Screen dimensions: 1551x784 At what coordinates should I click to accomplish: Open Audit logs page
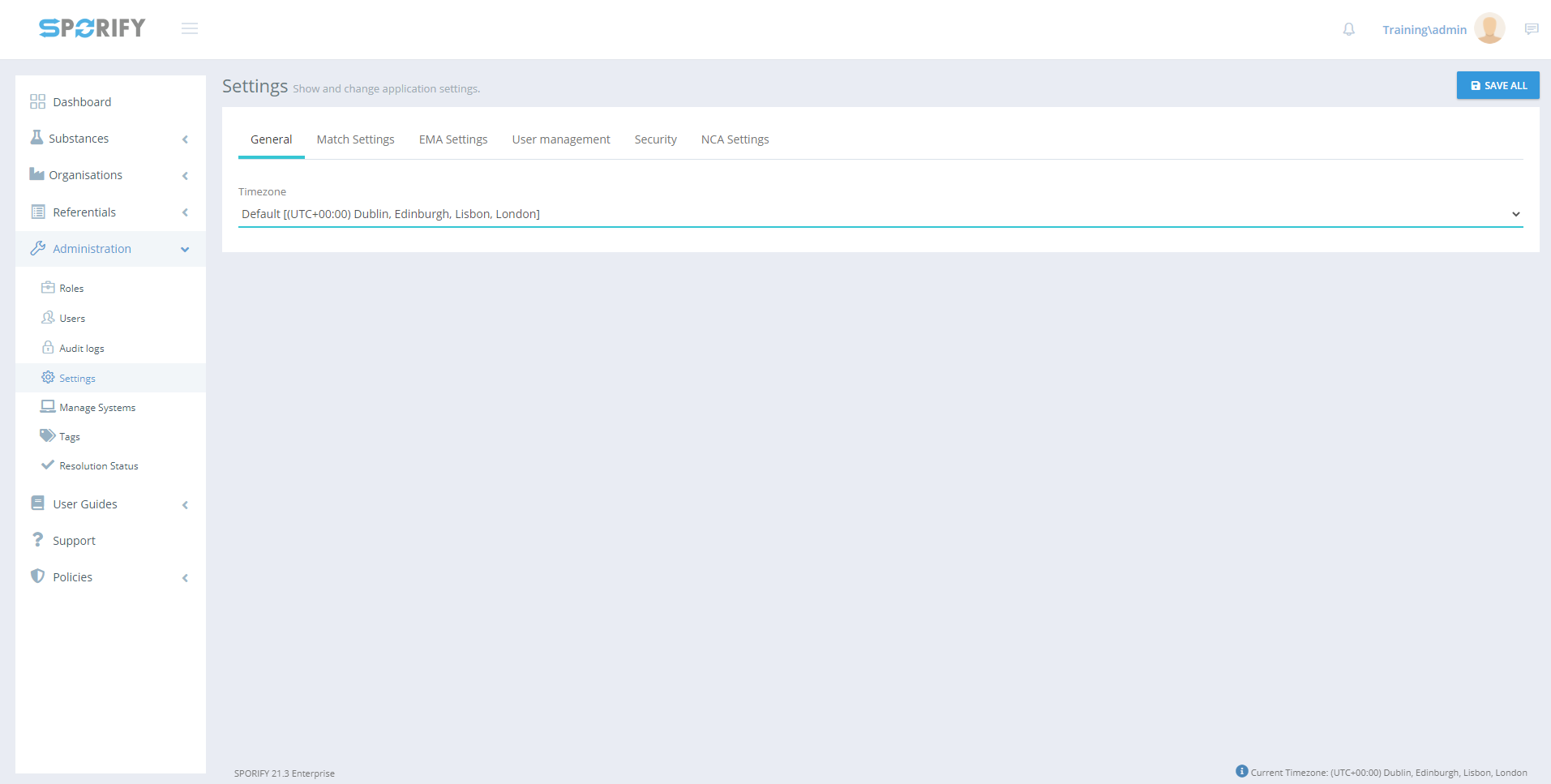[x=81, y=349]
